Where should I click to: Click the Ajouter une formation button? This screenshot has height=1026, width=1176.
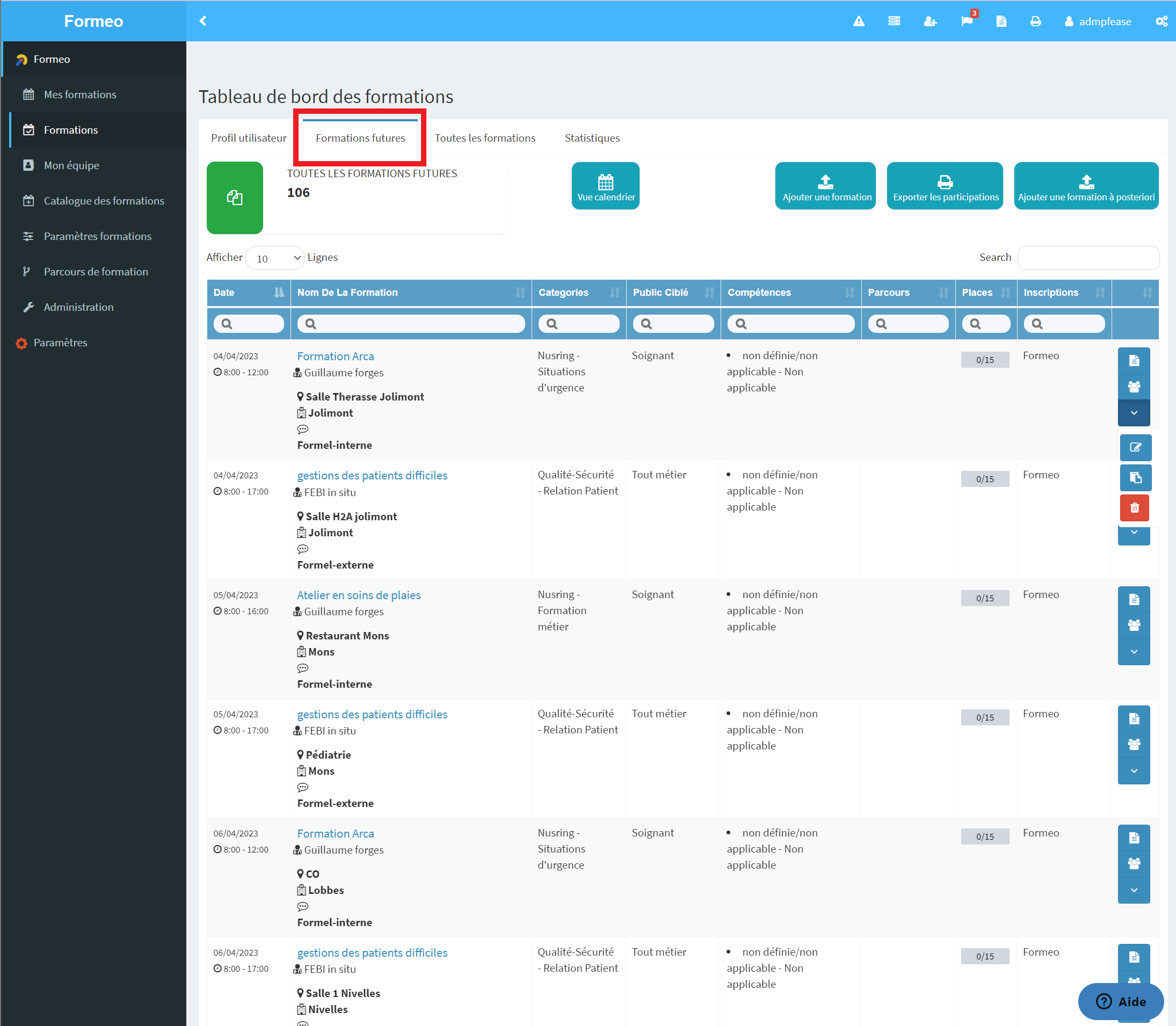(x=825, y=186)
